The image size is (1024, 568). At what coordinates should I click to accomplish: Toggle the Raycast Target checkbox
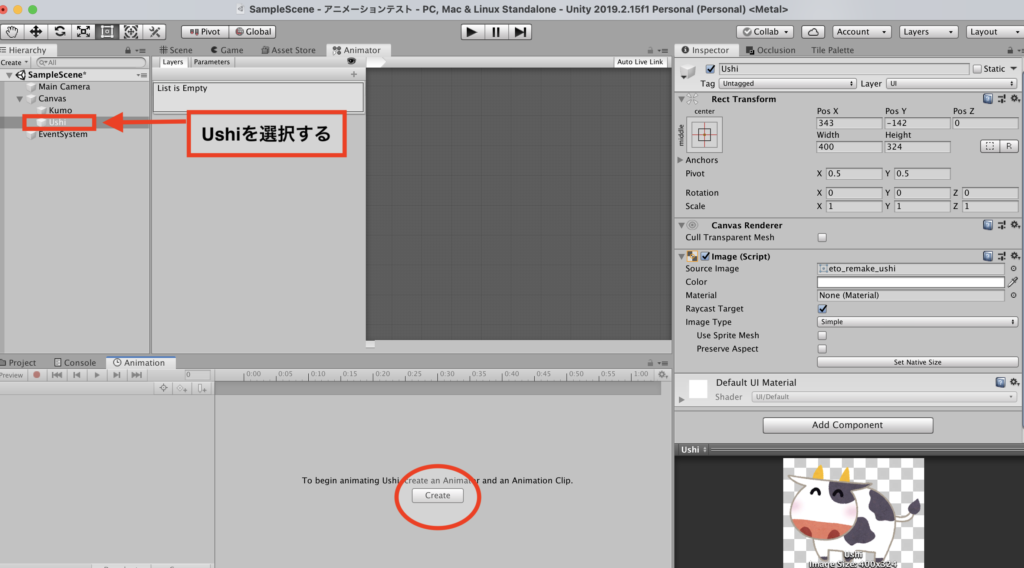822,309
